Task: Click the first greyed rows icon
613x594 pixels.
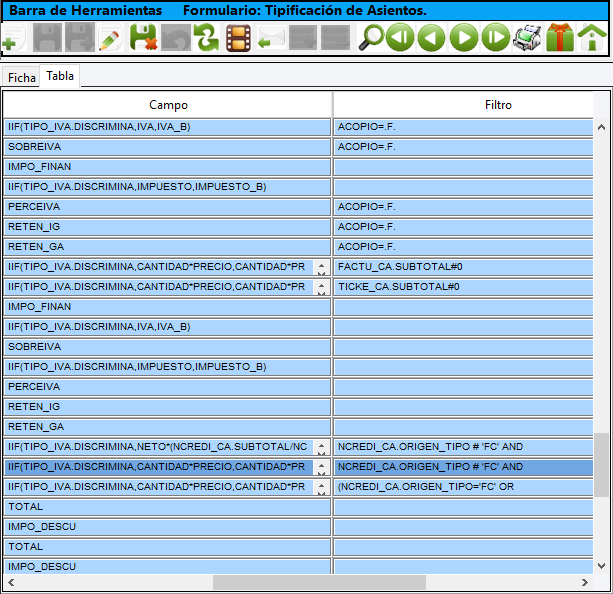Action: coord(303,38)
